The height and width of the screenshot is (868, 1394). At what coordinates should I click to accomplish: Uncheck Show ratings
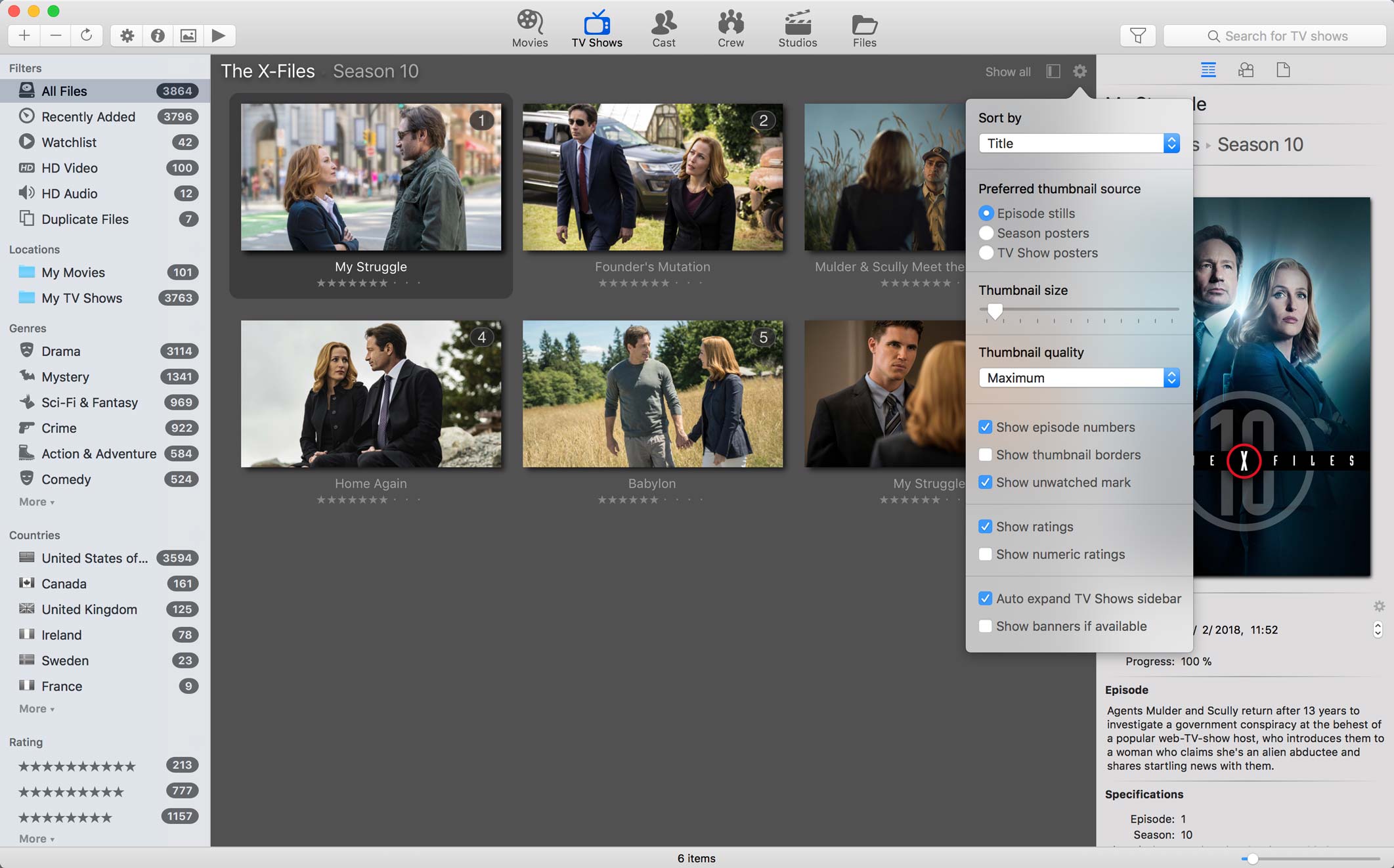[1026, 527]
